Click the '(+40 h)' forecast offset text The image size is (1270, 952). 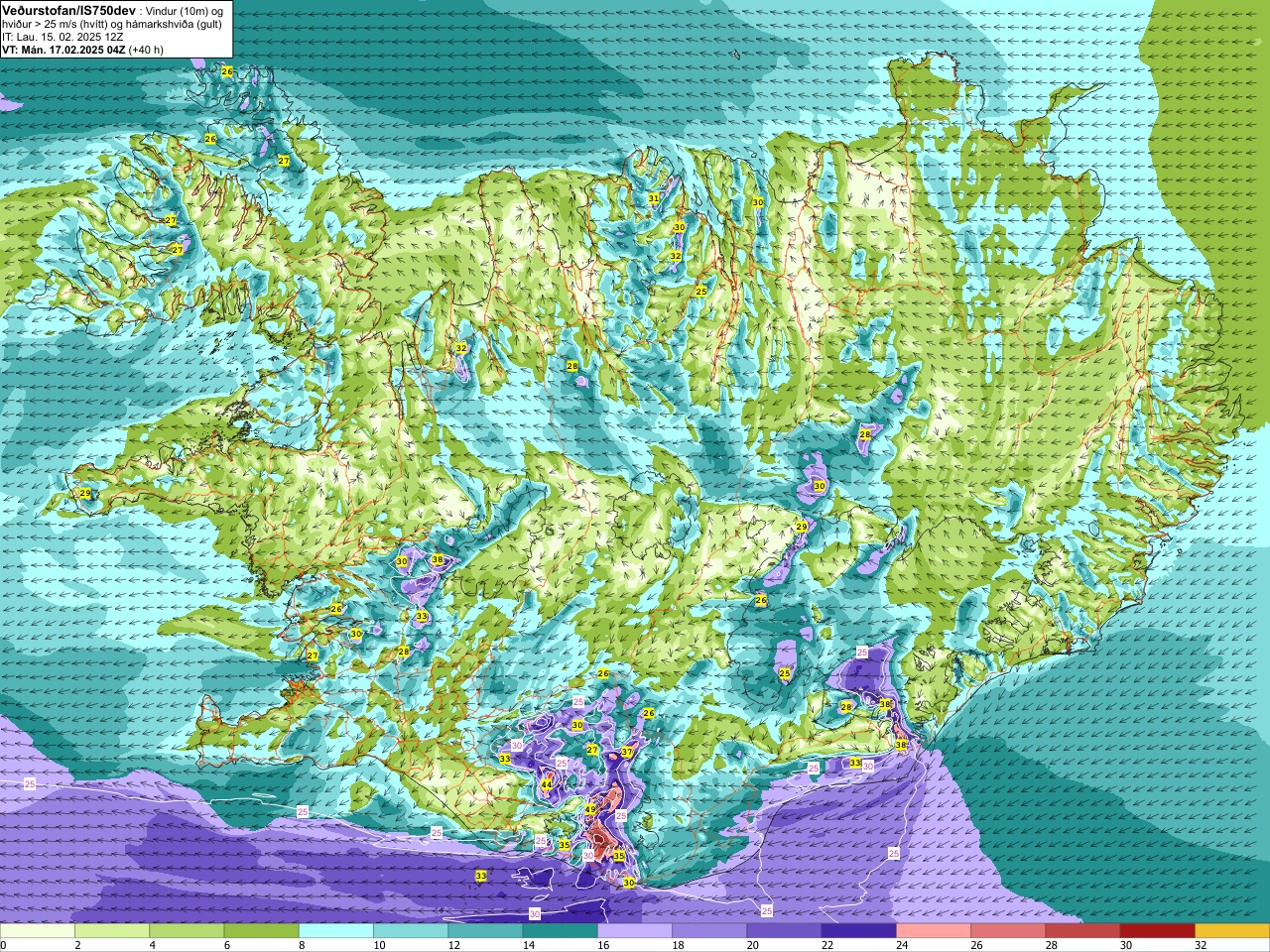tap(146, 49)
